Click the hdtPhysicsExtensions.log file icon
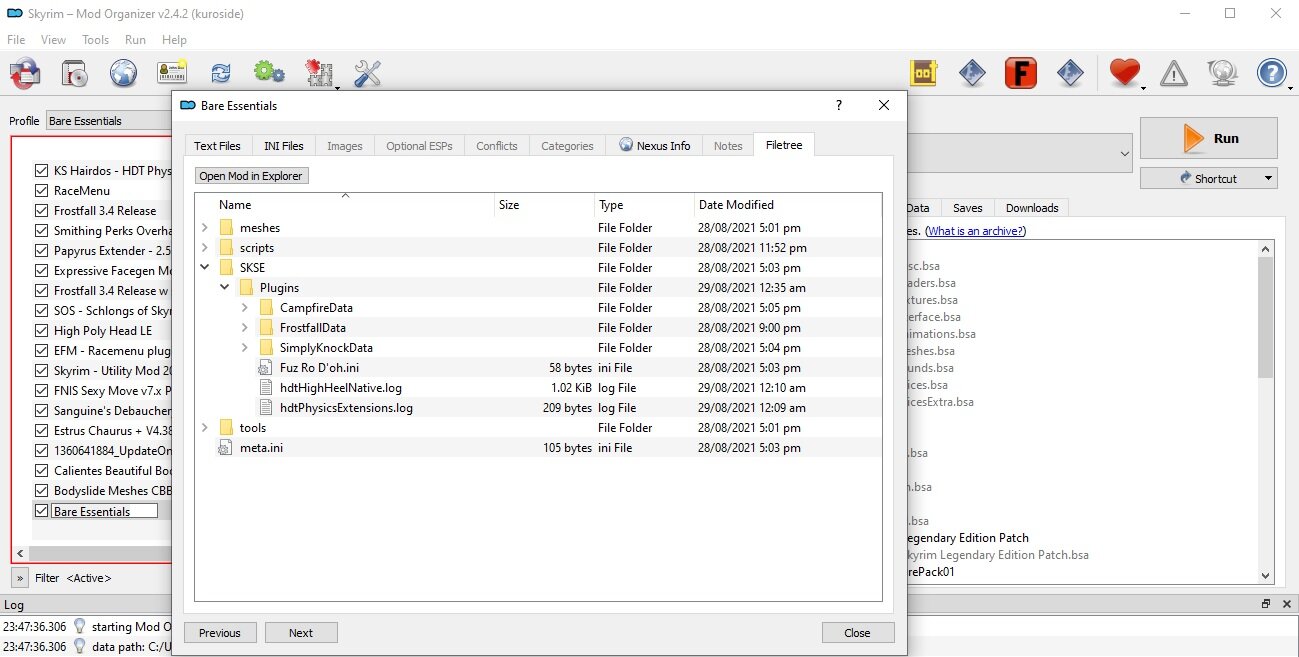 click(x=265, y=408)
